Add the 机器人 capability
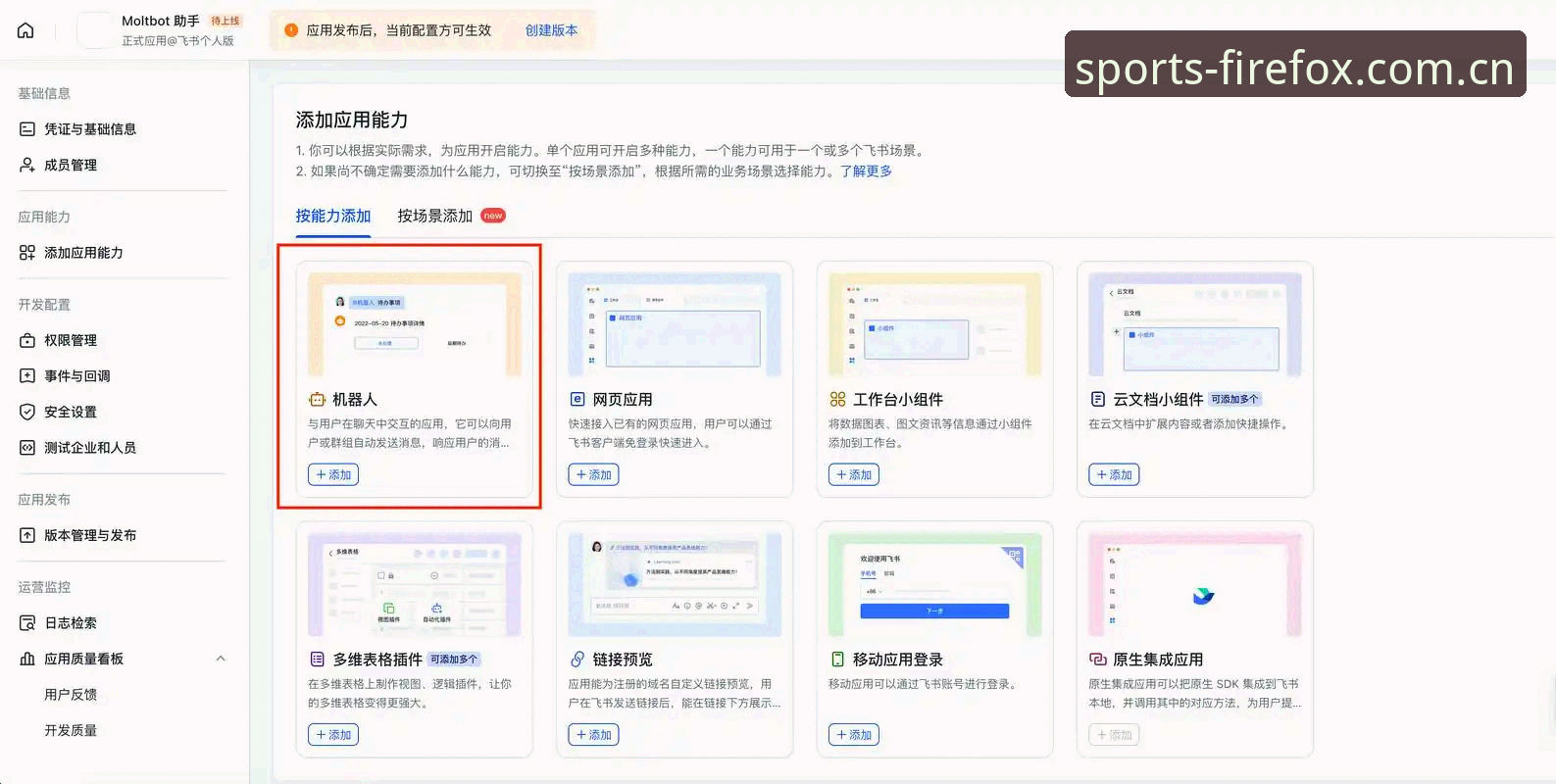The image size is (1556, 784). [x=333, y=475]
